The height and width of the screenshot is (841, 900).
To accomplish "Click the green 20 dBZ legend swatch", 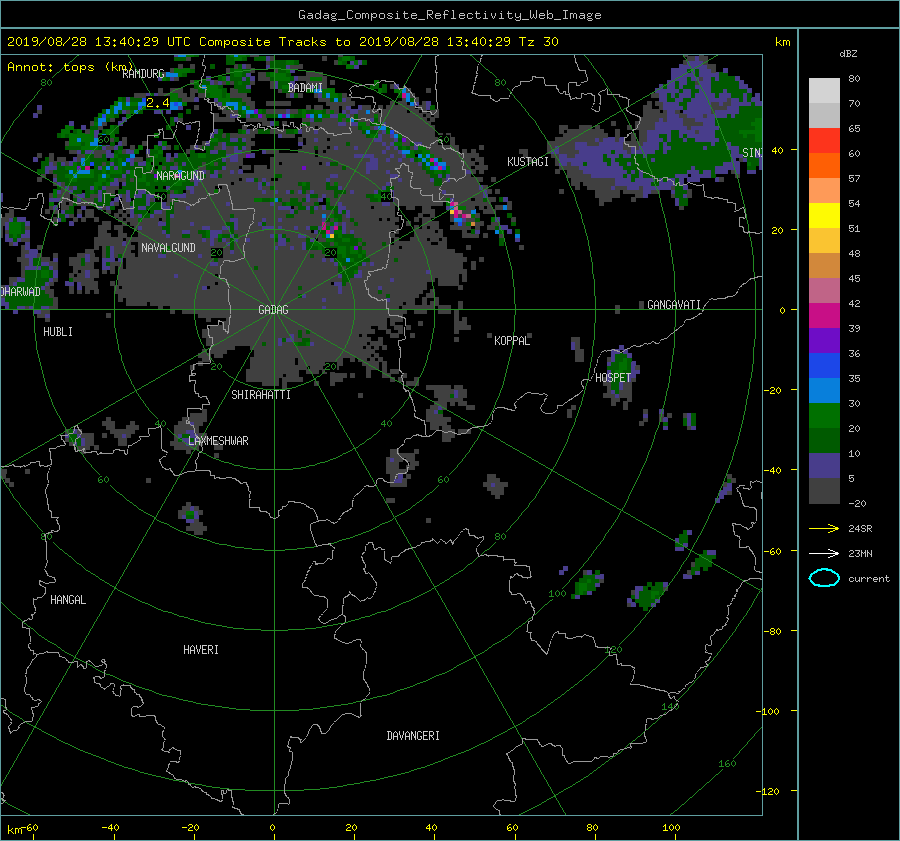I will (x=824, y=416).
